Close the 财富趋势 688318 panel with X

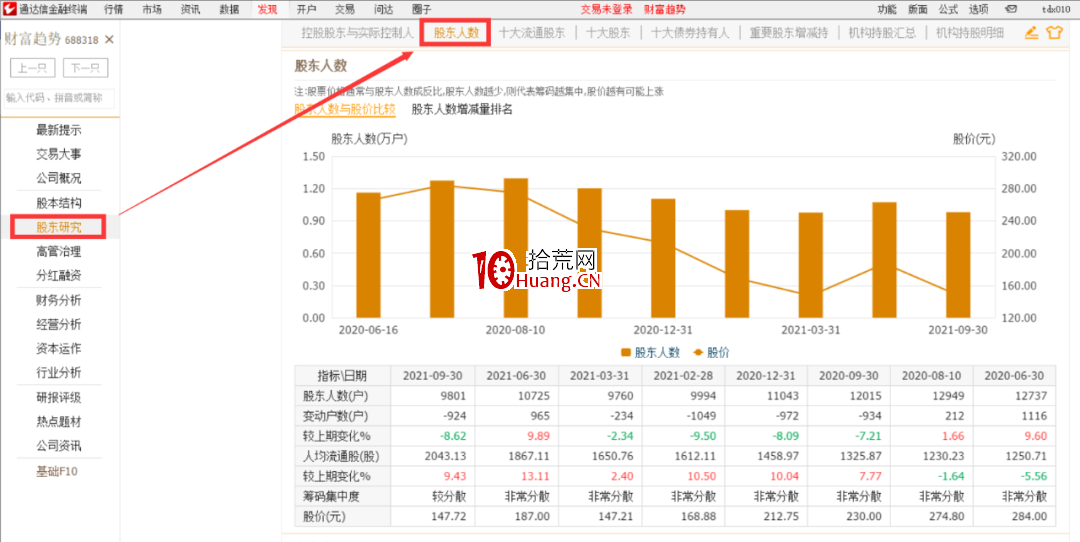pyautogui.click(x=109, y=40)
